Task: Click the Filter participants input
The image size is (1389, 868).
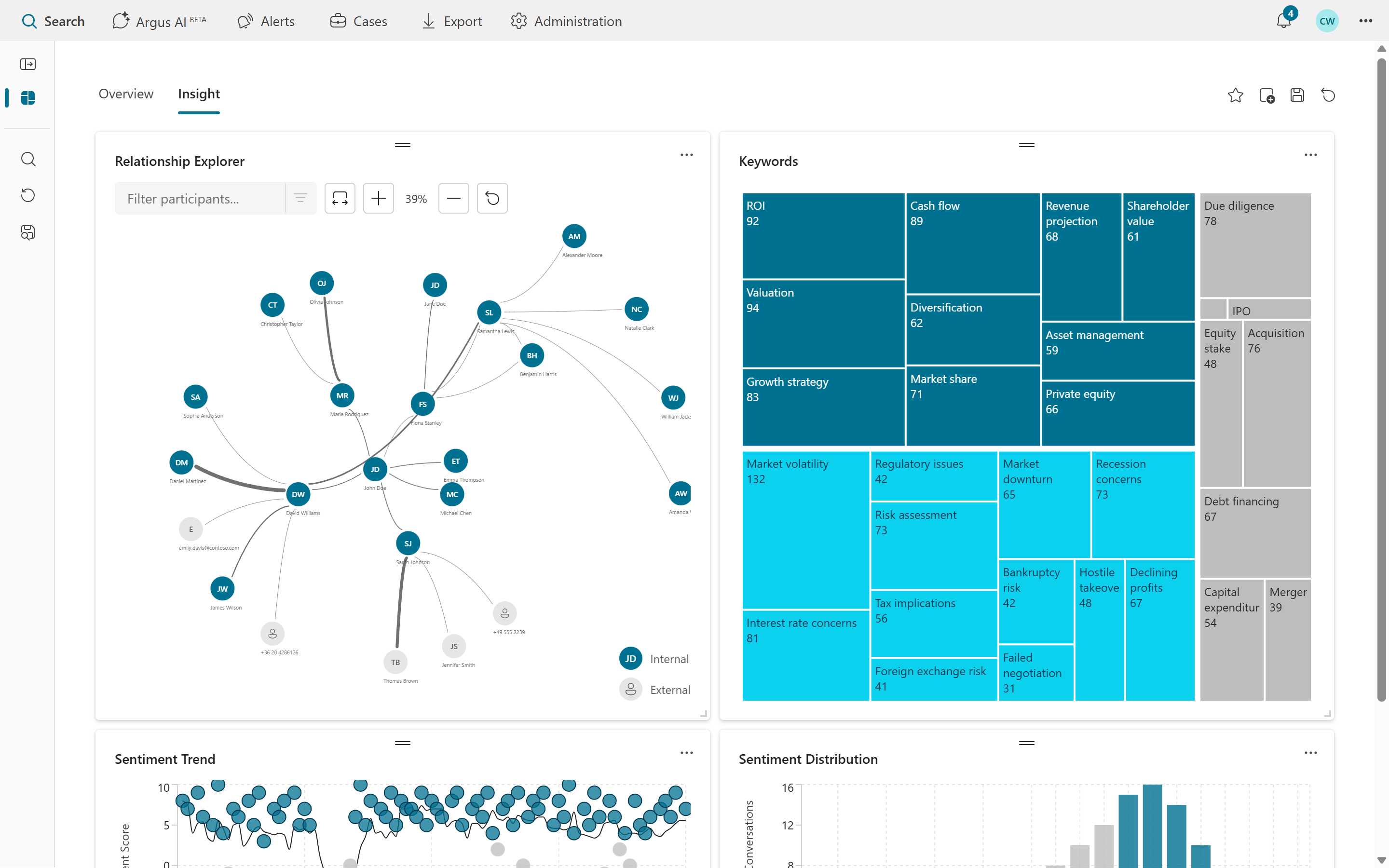Action: click(x=200, y=199)
